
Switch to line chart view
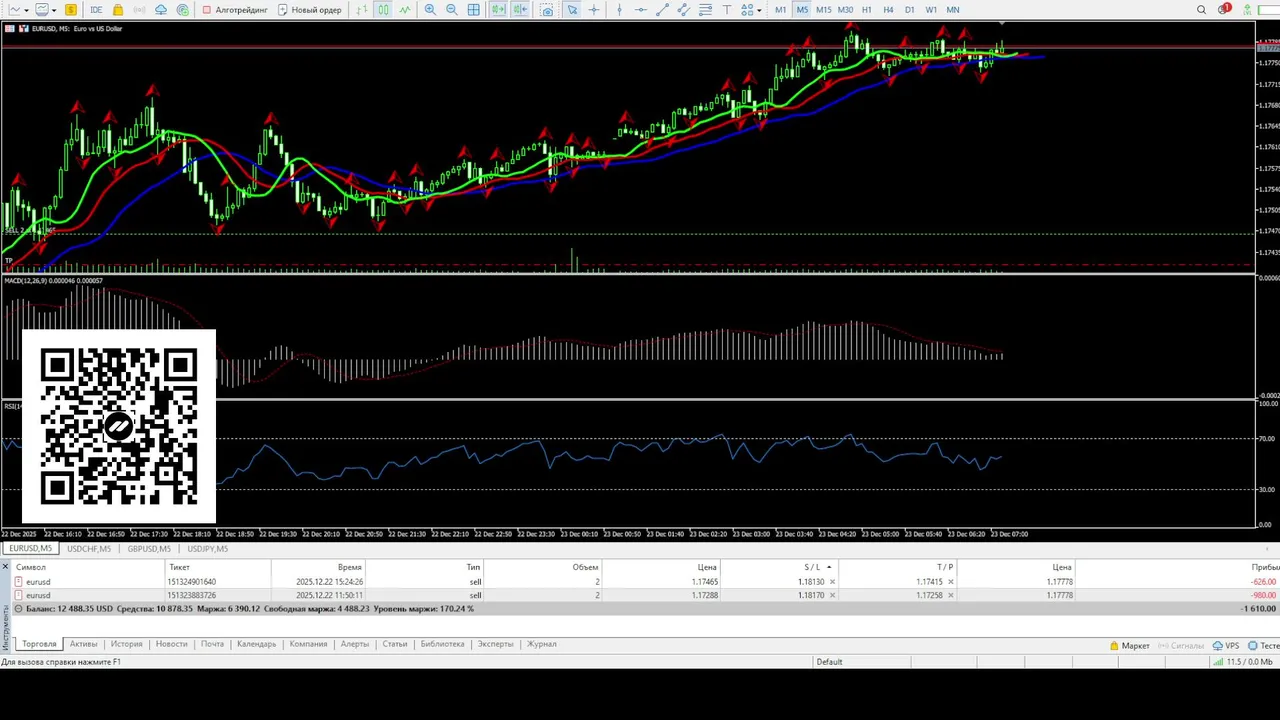(405, 10)
